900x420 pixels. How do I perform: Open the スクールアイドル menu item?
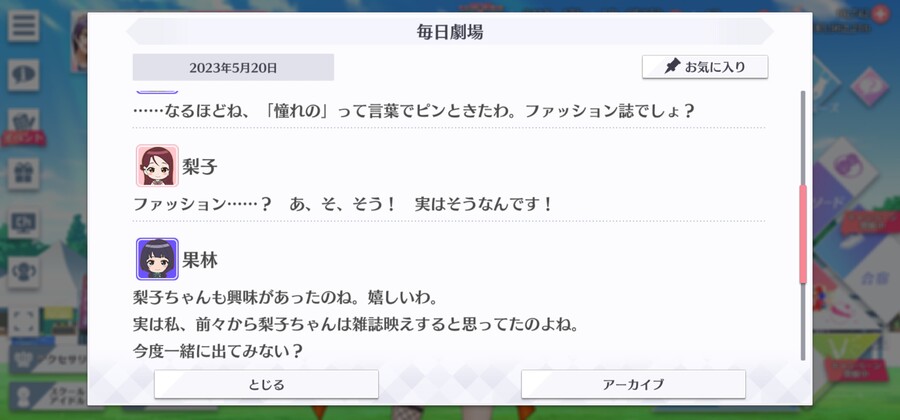pyautogui.click(x=49, y=396)
